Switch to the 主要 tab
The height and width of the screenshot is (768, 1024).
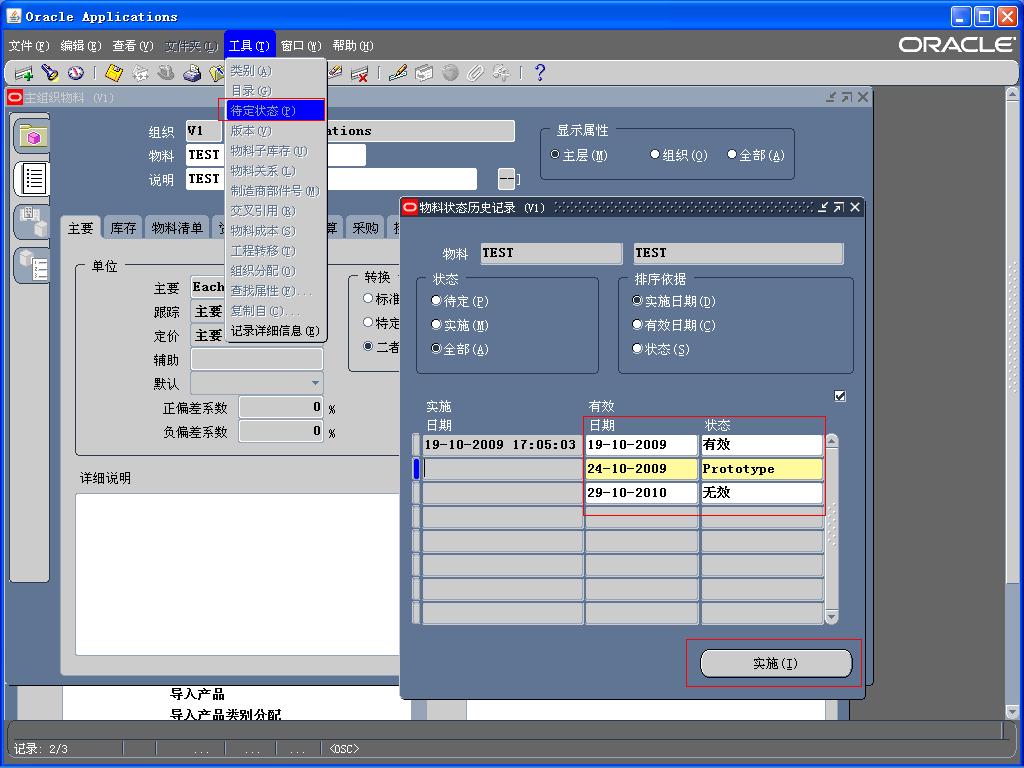pyautogui.click(x=81, y=228)
